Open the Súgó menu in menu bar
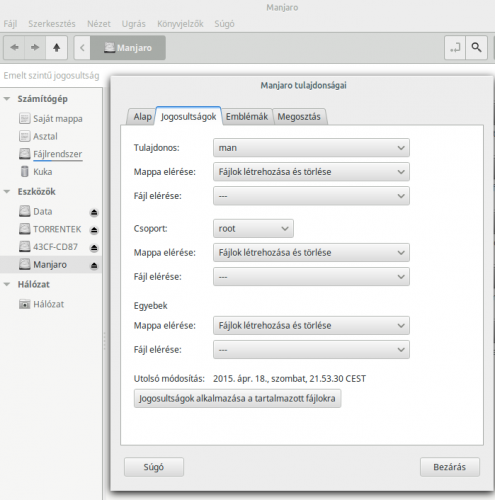Screen dimensions: 495x500 tap(224, 24)
